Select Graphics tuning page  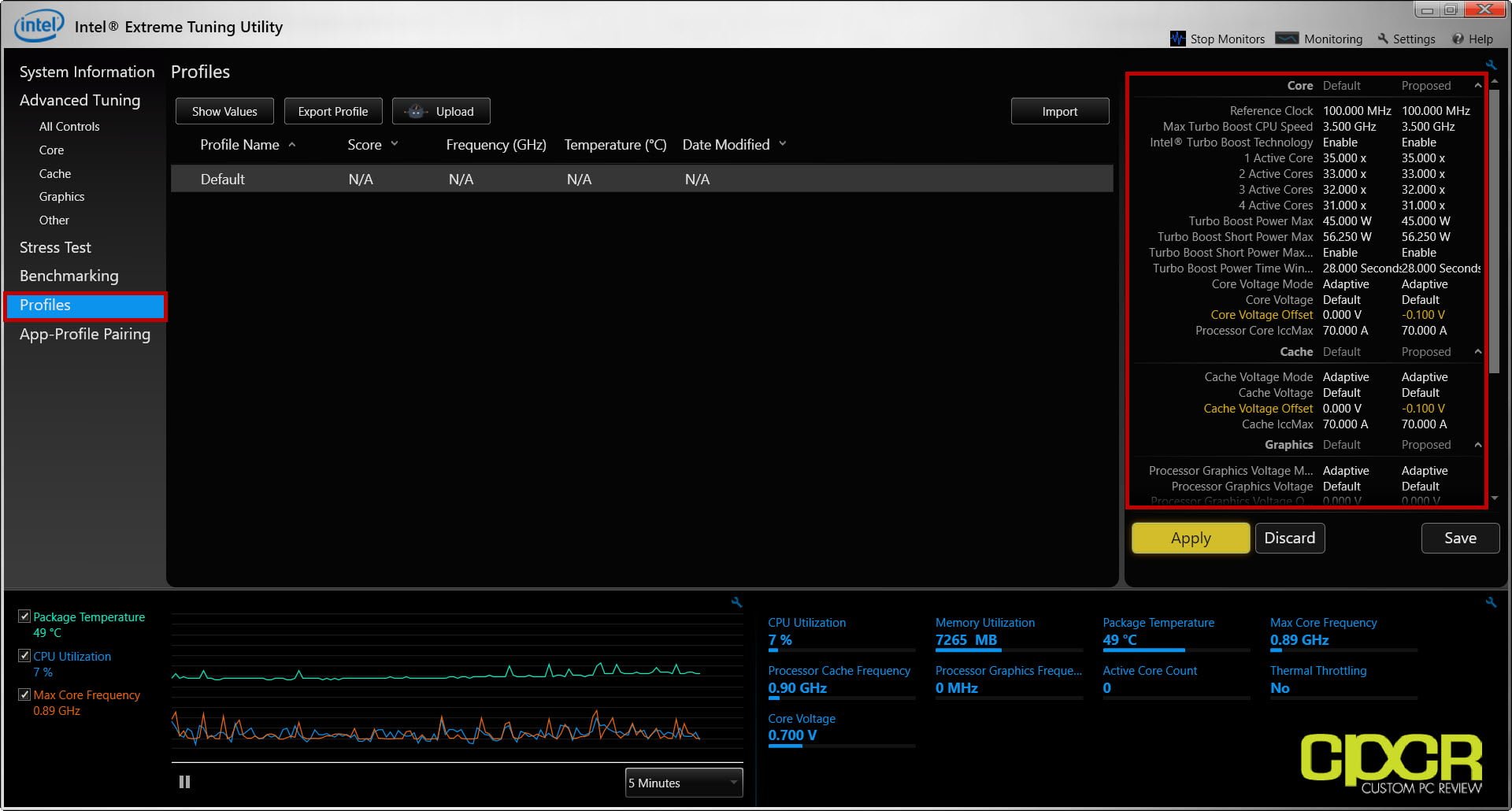tap(61, 196)
